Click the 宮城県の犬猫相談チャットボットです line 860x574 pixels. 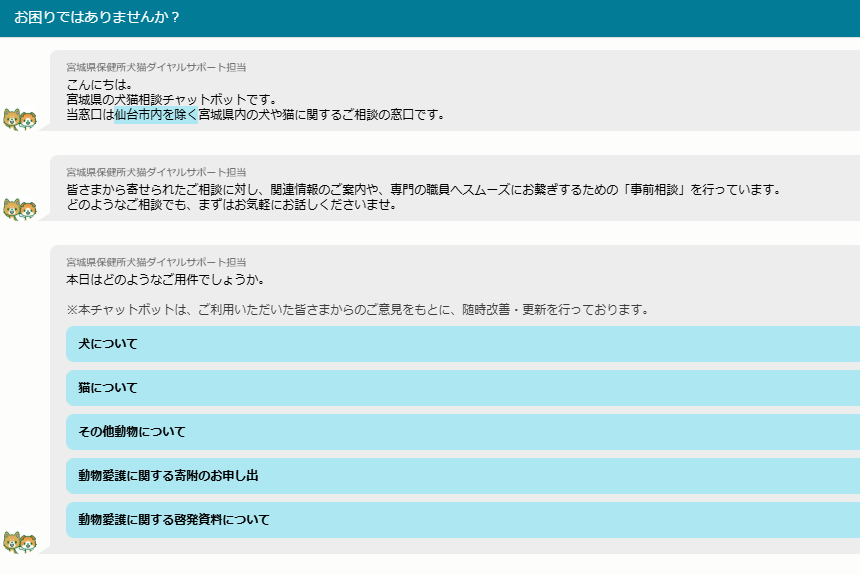171,99
